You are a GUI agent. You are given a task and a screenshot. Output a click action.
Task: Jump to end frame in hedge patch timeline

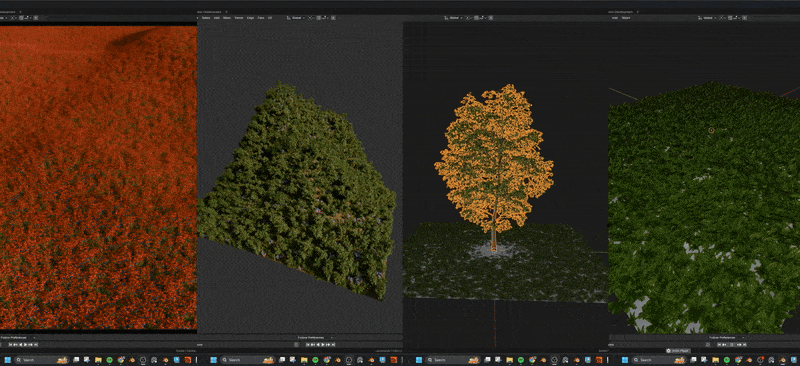(333, 345)
